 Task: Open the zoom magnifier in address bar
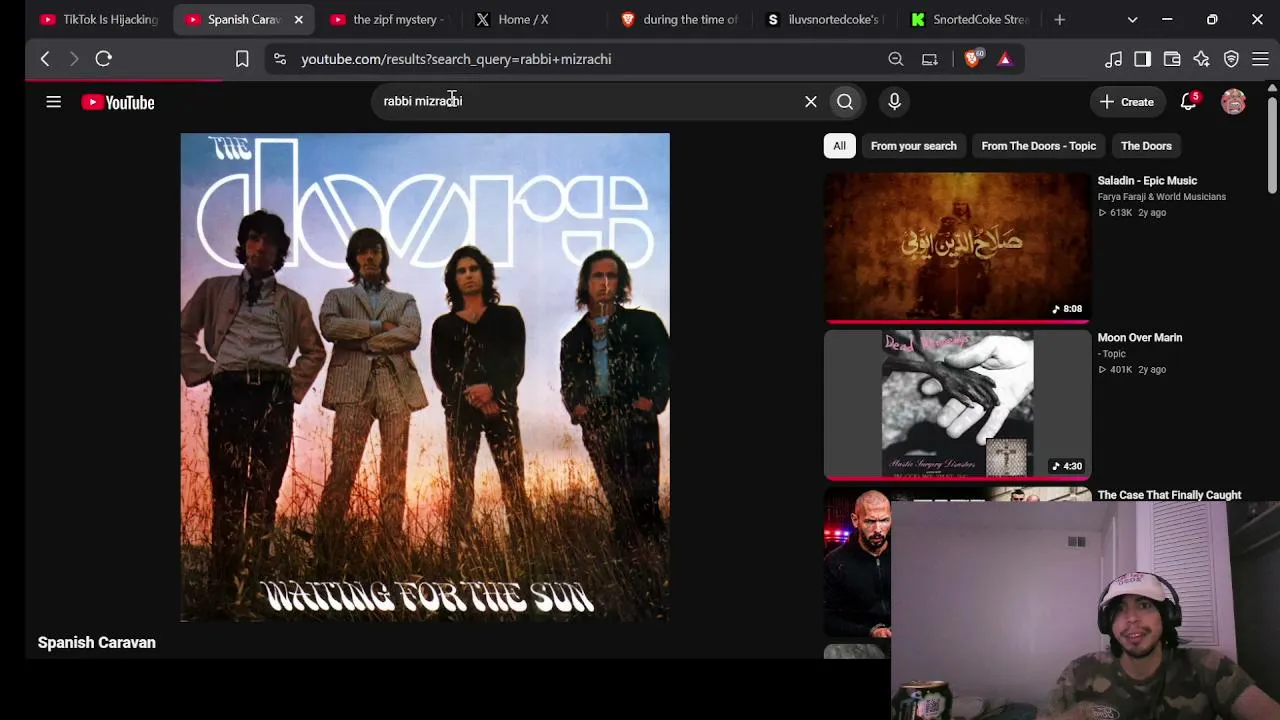896,59
